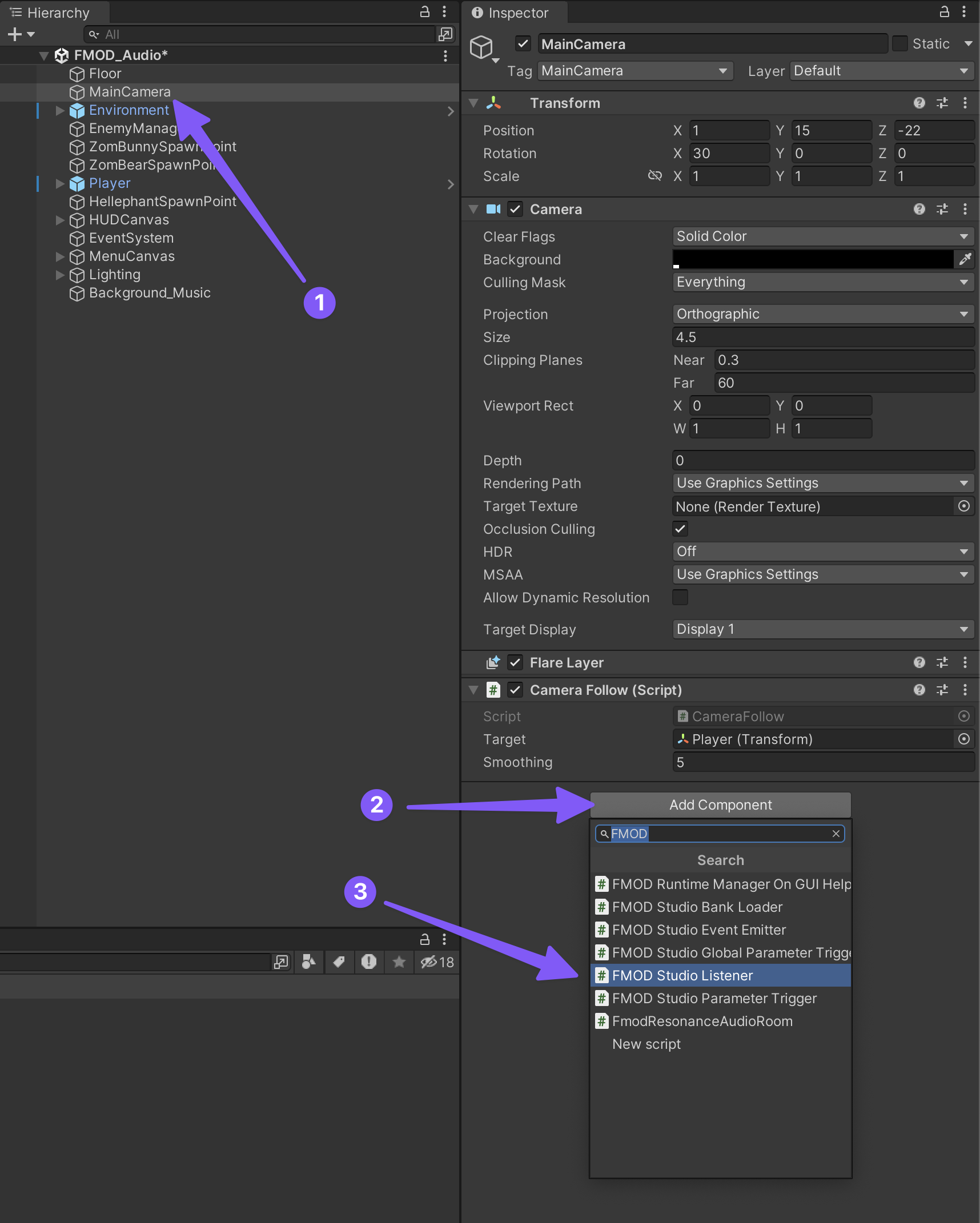The width and height of the screenshot is (980, 1223).
Task: Select Background_Music object in Hierarchy
Action: [x=150, y=293]
